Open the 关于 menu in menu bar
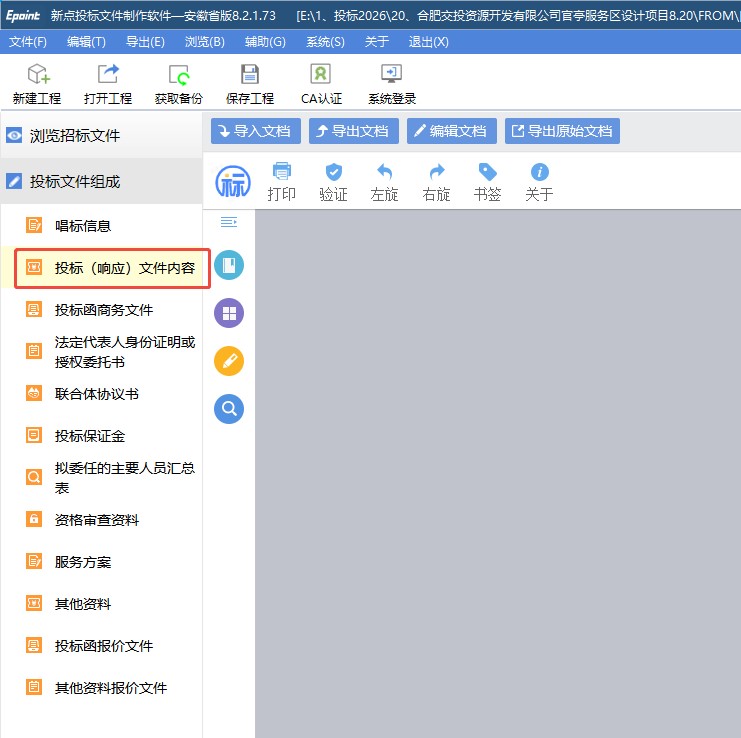The image size is (741, 738). pos(377,42)
